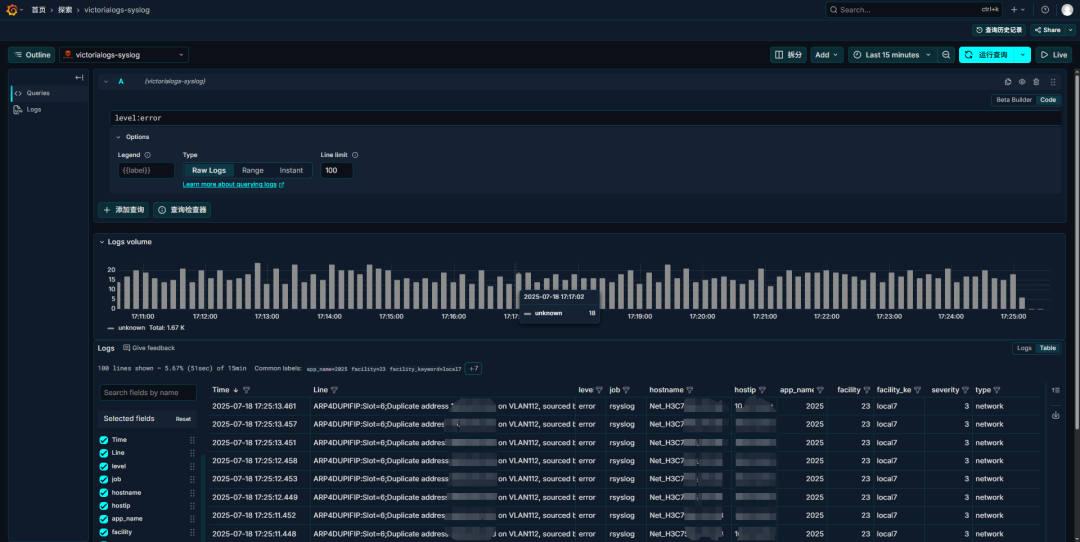The width and height of the screenshot is (1080, 542).
Task: Grab the query A drag handle
Action: 1052,81
